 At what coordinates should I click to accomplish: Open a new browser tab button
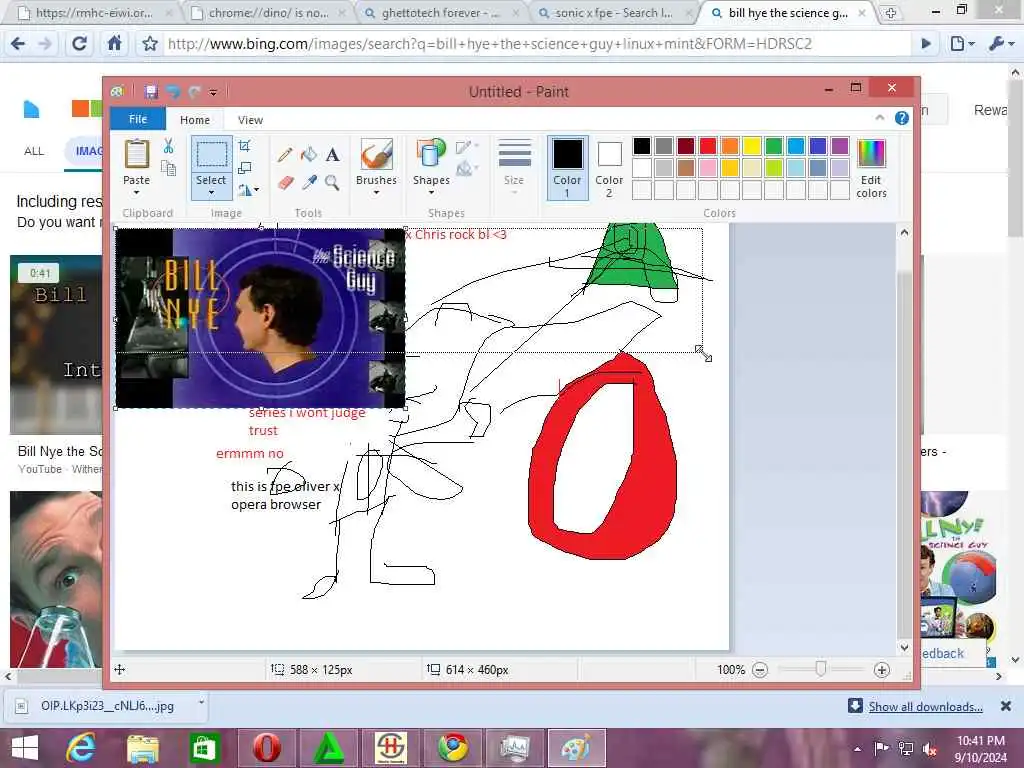click(890, 13)
